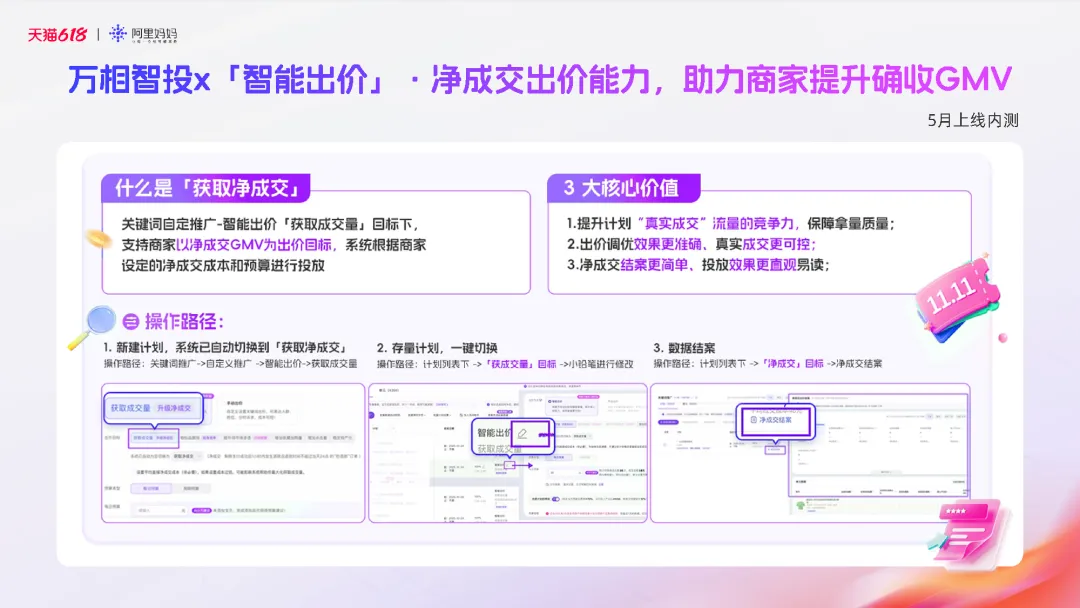Select the 3 大核心价值 section header

[x=623, y=188]
